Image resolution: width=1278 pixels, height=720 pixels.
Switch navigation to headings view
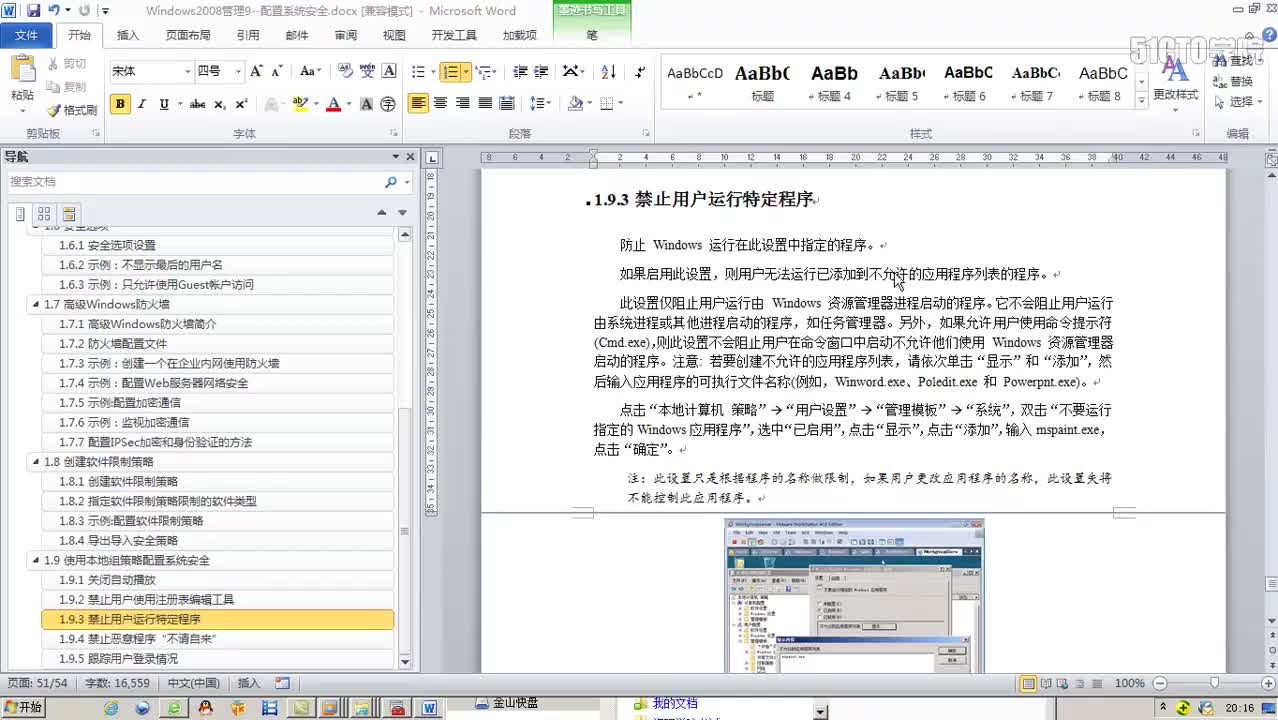pos(20,214)
